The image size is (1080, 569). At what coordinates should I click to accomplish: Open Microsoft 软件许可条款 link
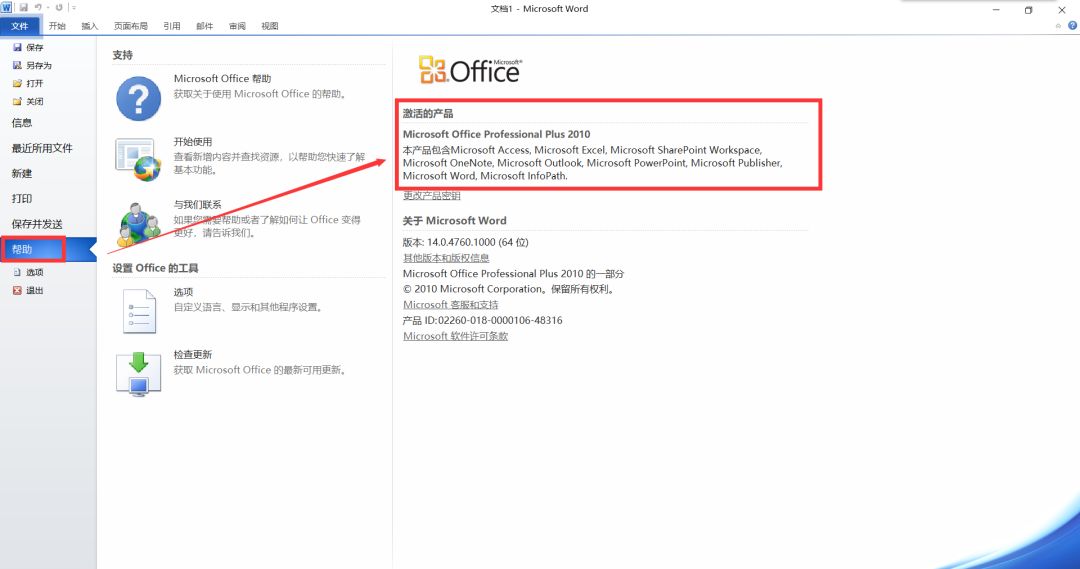click(455, 336)
